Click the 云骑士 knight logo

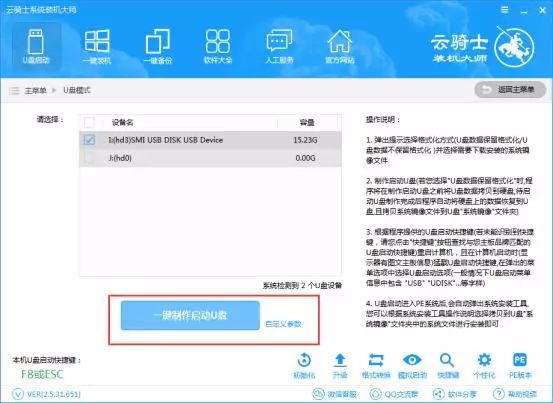[x=514, y=47]
